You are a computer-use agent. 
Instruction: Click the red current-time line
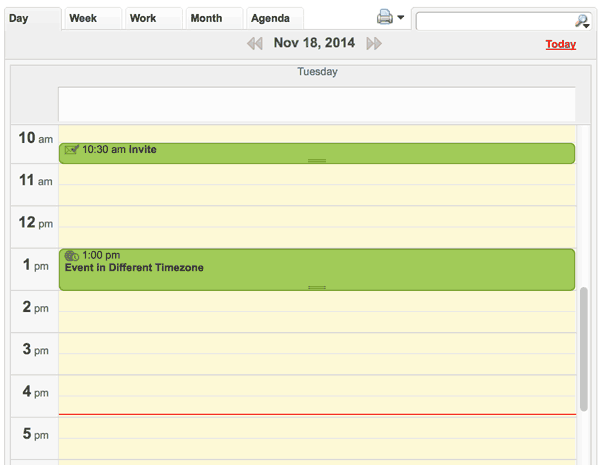(x=317, y=414)
